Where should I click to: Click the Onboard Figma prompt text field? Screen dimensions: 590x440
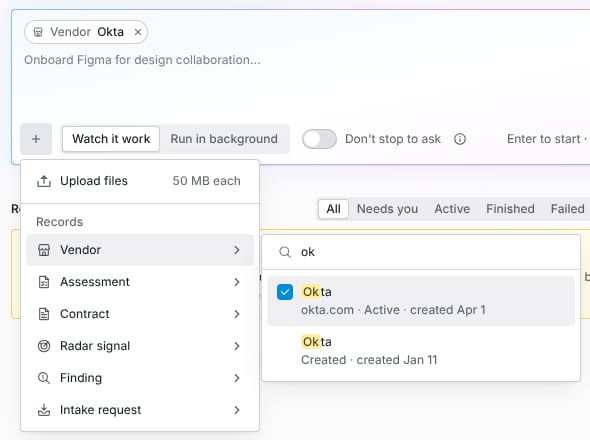[142, 60]
